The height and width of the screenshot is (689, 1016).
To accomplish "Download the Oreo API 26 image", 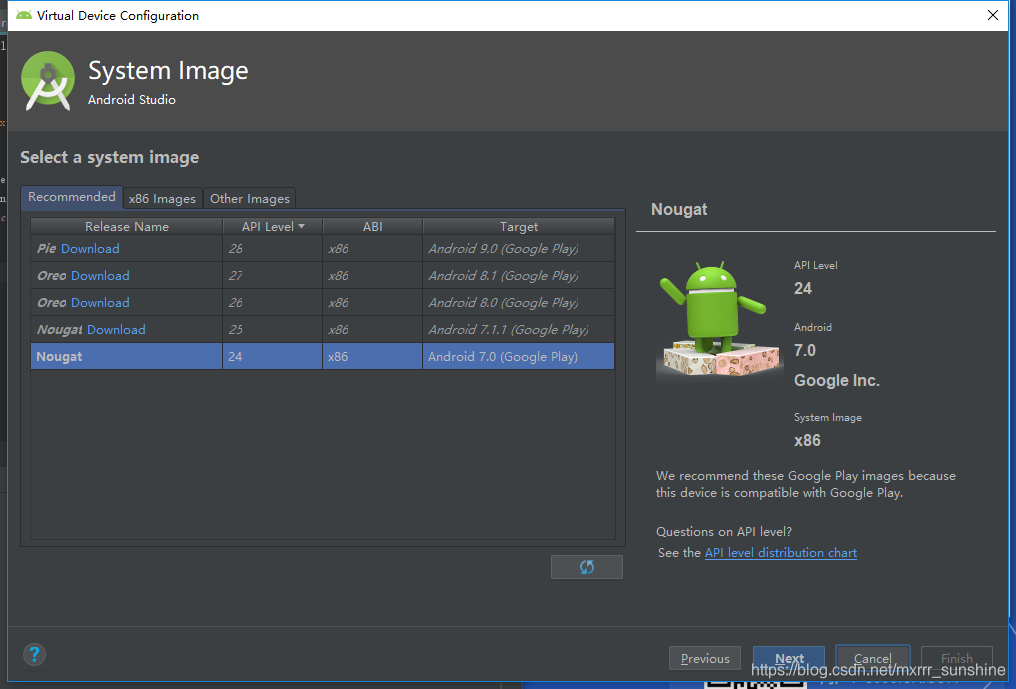I will (x=100, y=303).
